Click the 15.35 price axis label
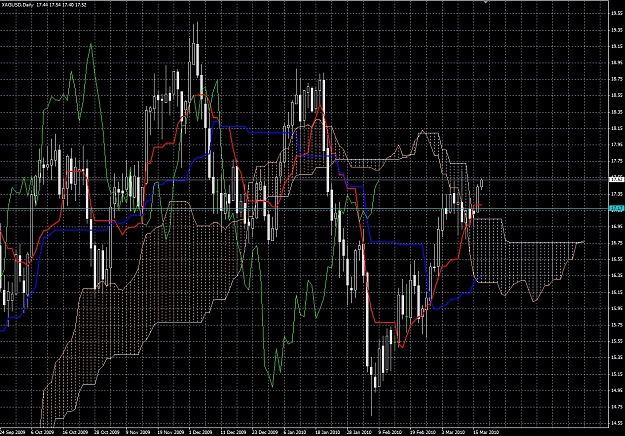Image resolution: width=625 pixels, height=436 pixels. (x=617, y=357)
